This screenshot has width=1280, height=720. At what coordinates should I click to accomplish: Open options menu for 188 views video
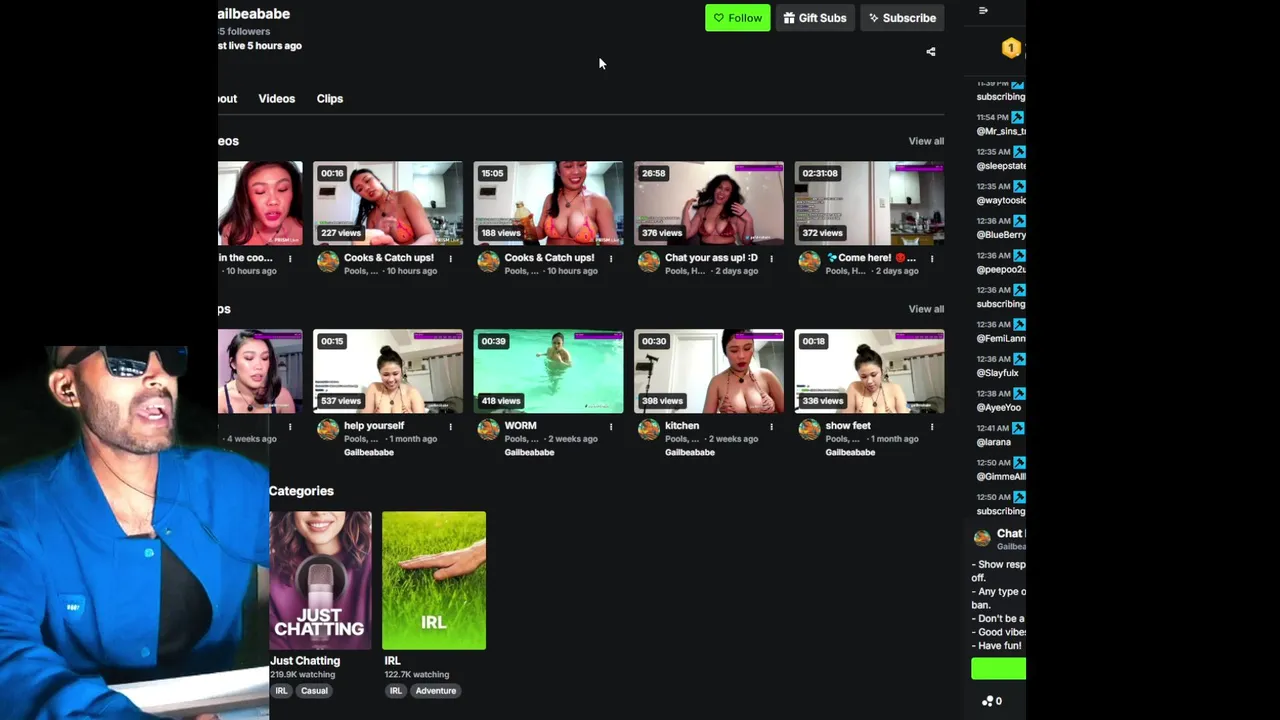(x=611, y=259)
